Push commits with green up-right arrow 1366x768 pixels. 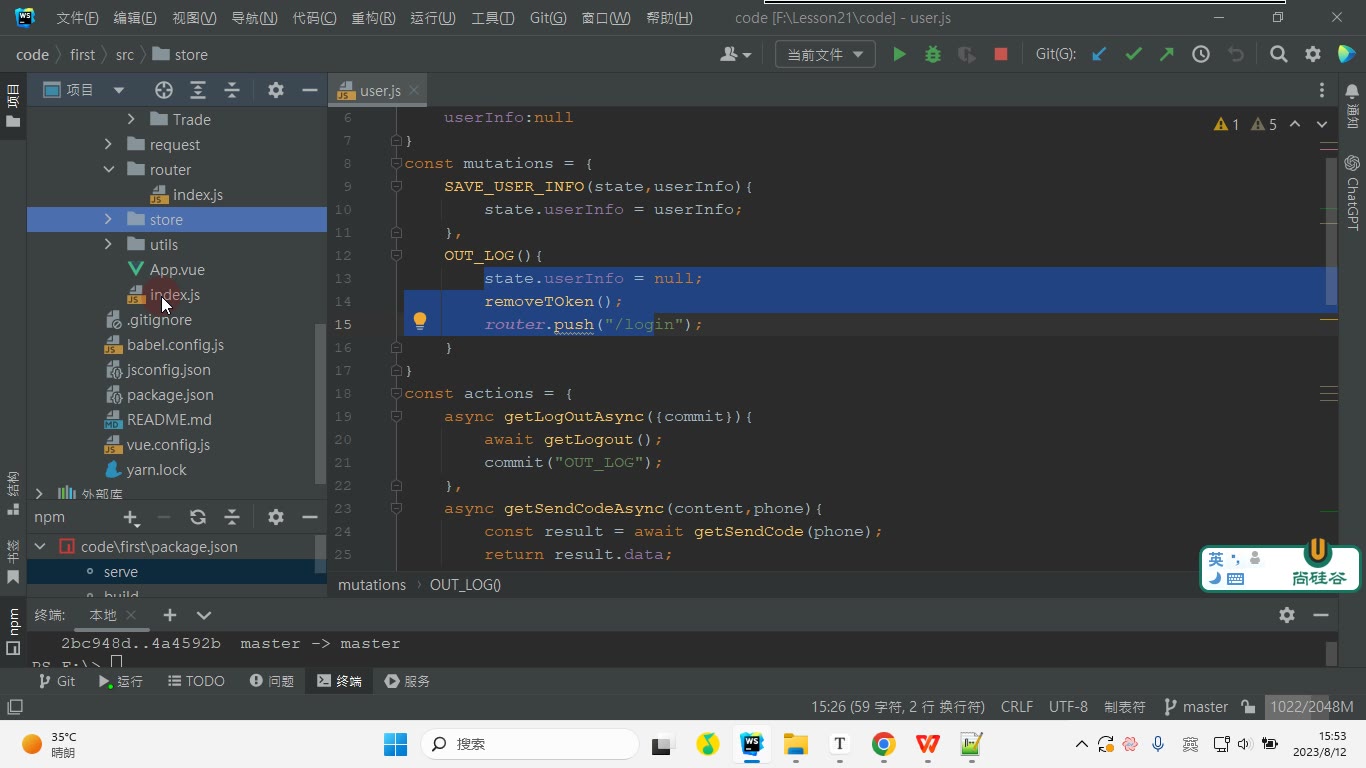1166,55
